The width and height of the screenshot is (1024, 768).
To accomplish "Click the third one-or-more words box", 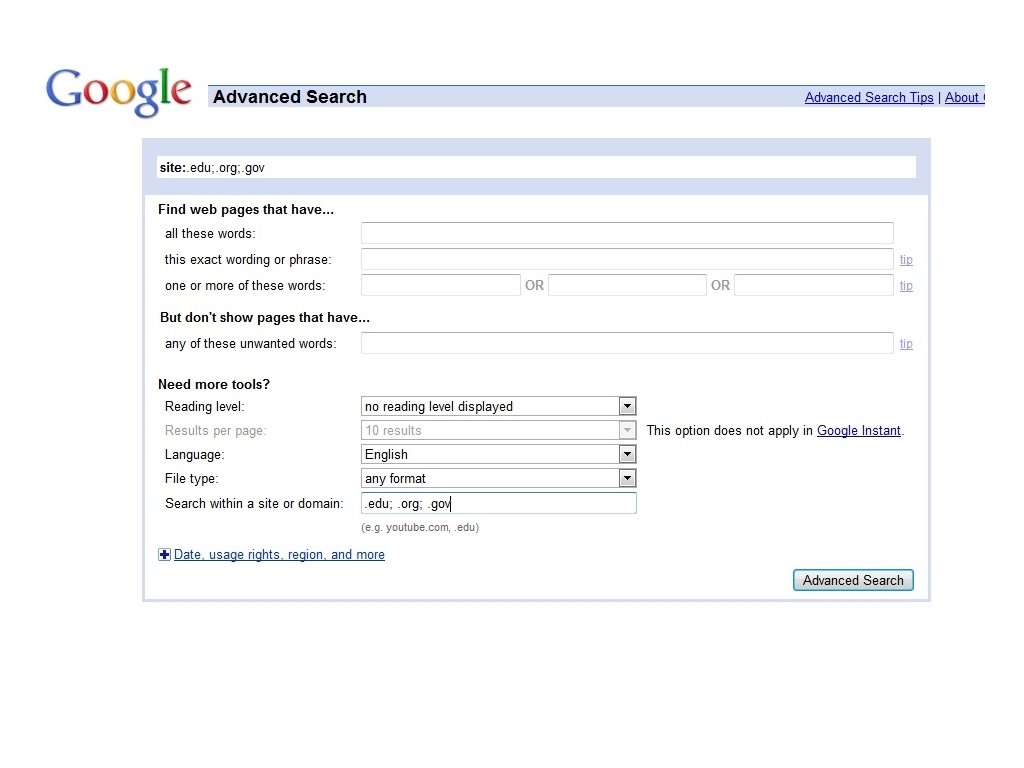I will pyautogui.click(x=813, y=285).
